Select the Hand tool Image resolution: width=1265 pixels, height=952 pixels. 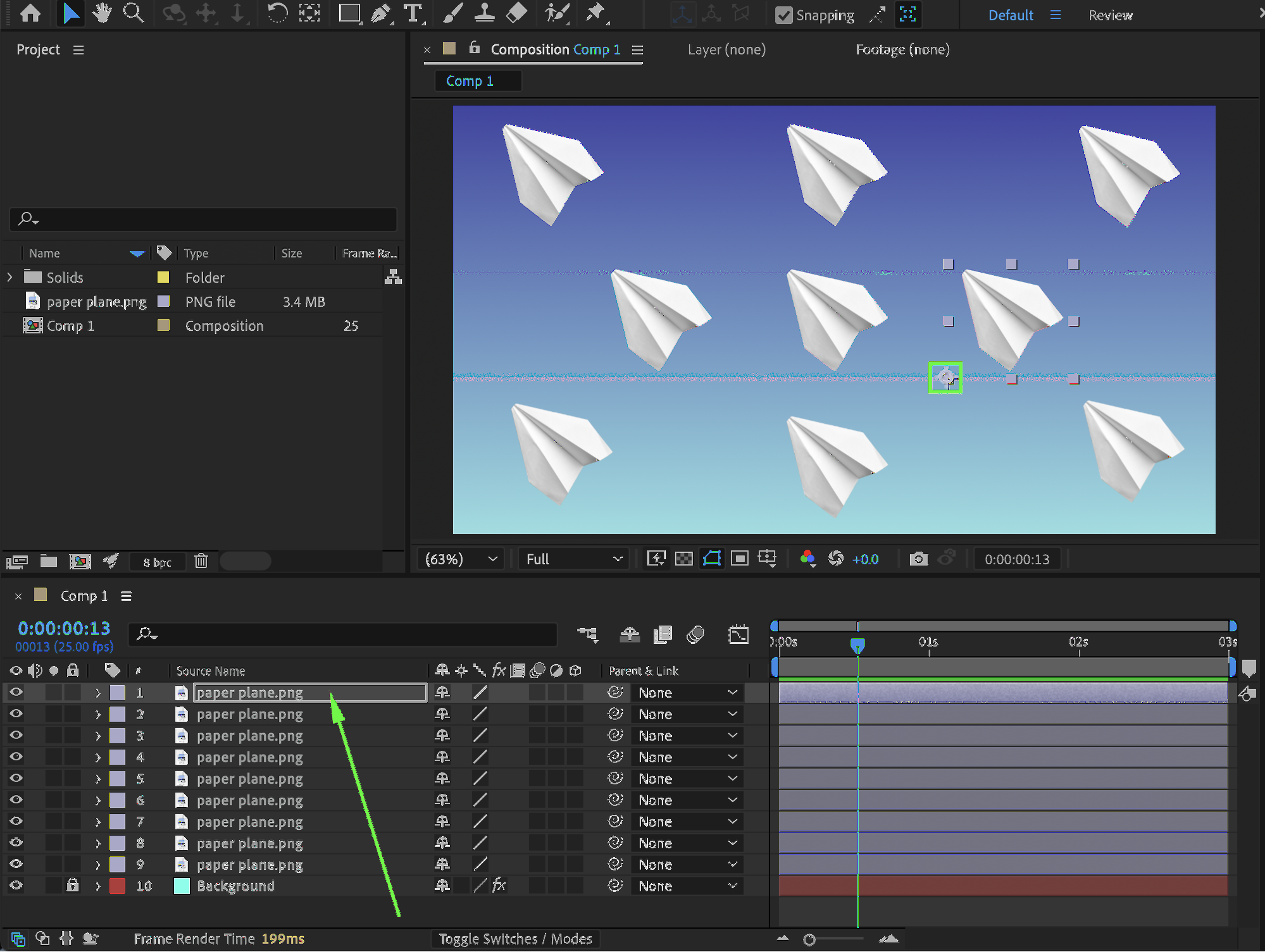click(x=101, y=13)
